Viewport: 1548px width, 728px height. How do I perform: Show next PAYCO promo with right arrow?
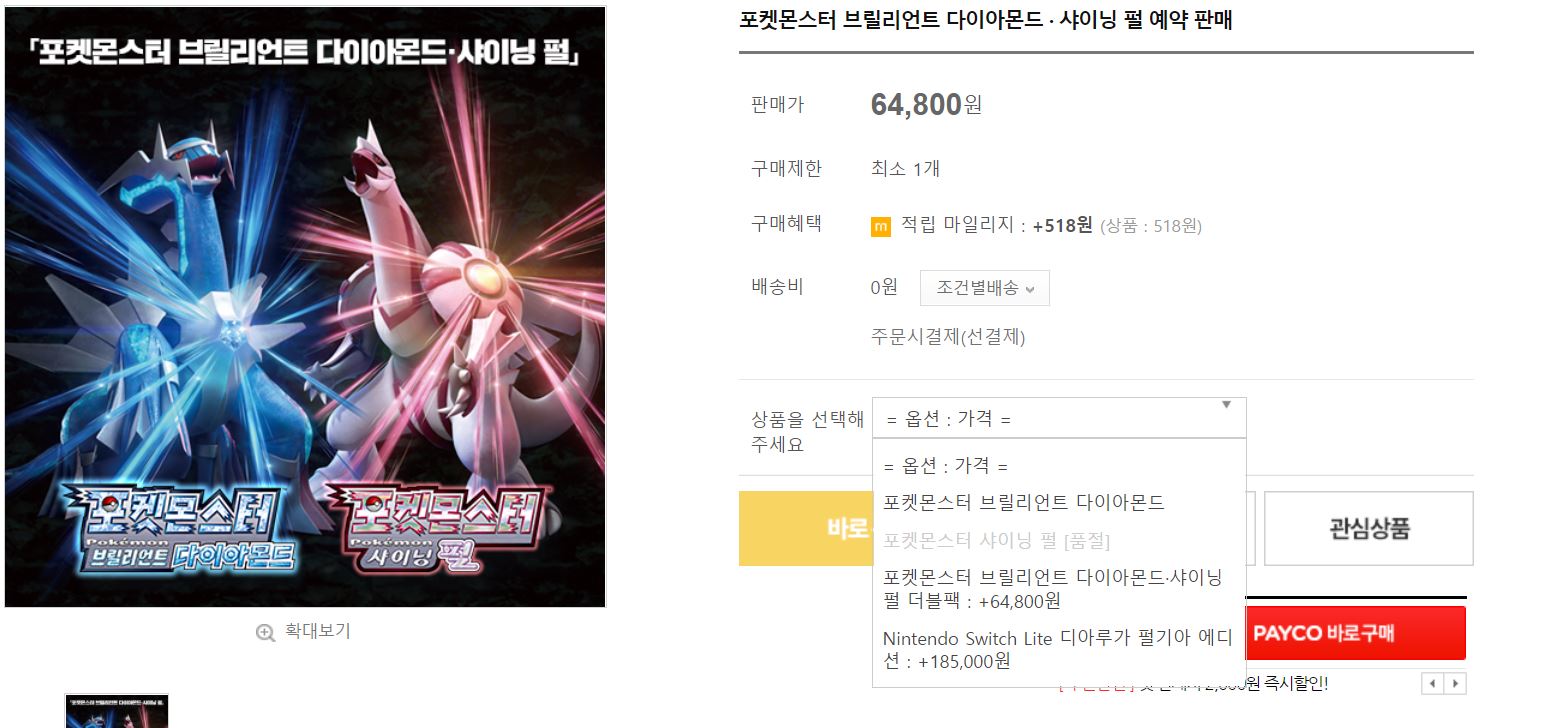(1455, 684)
